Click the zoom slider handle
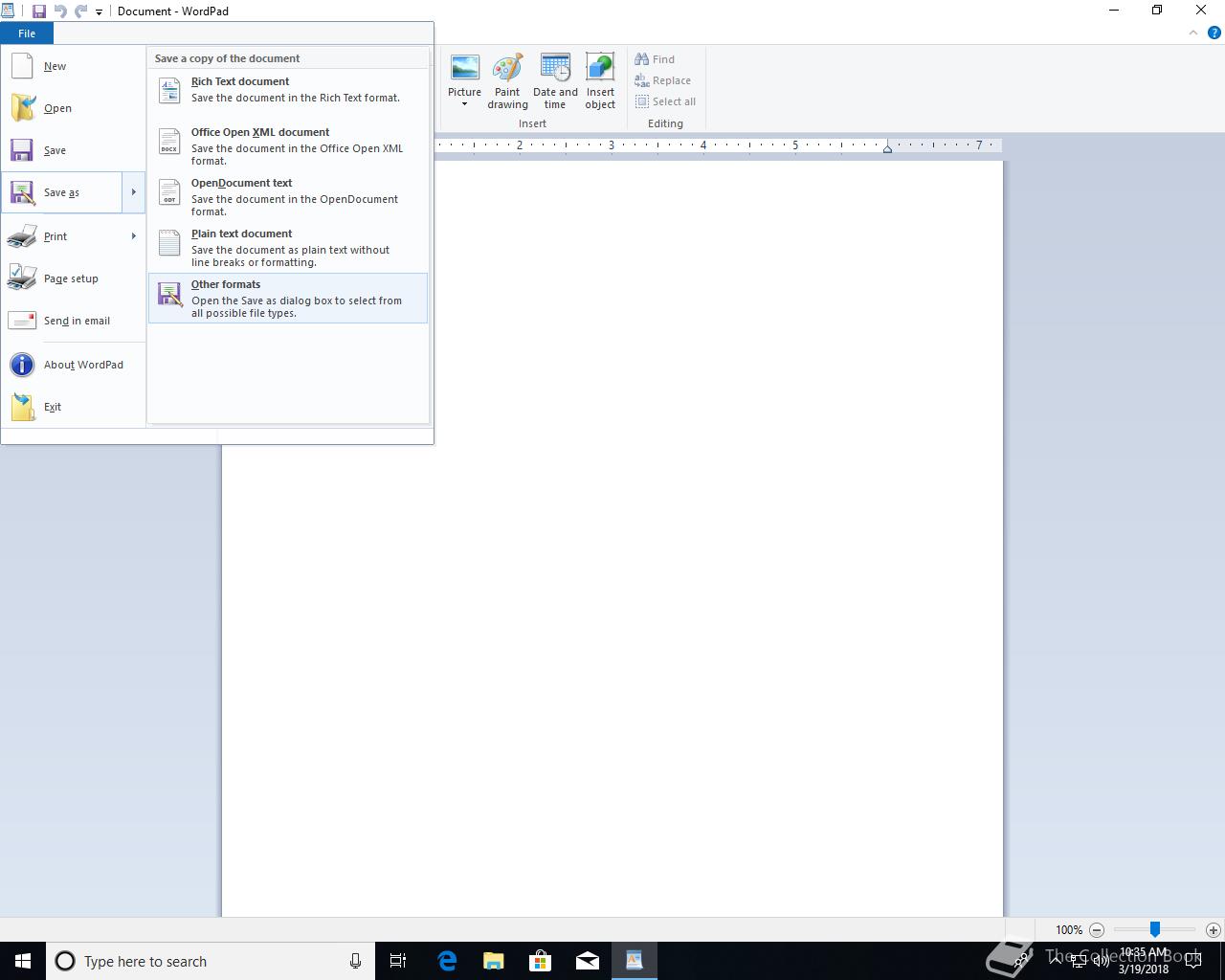The width and height of the screenshot is (1225, 980). coord(1155,929)
